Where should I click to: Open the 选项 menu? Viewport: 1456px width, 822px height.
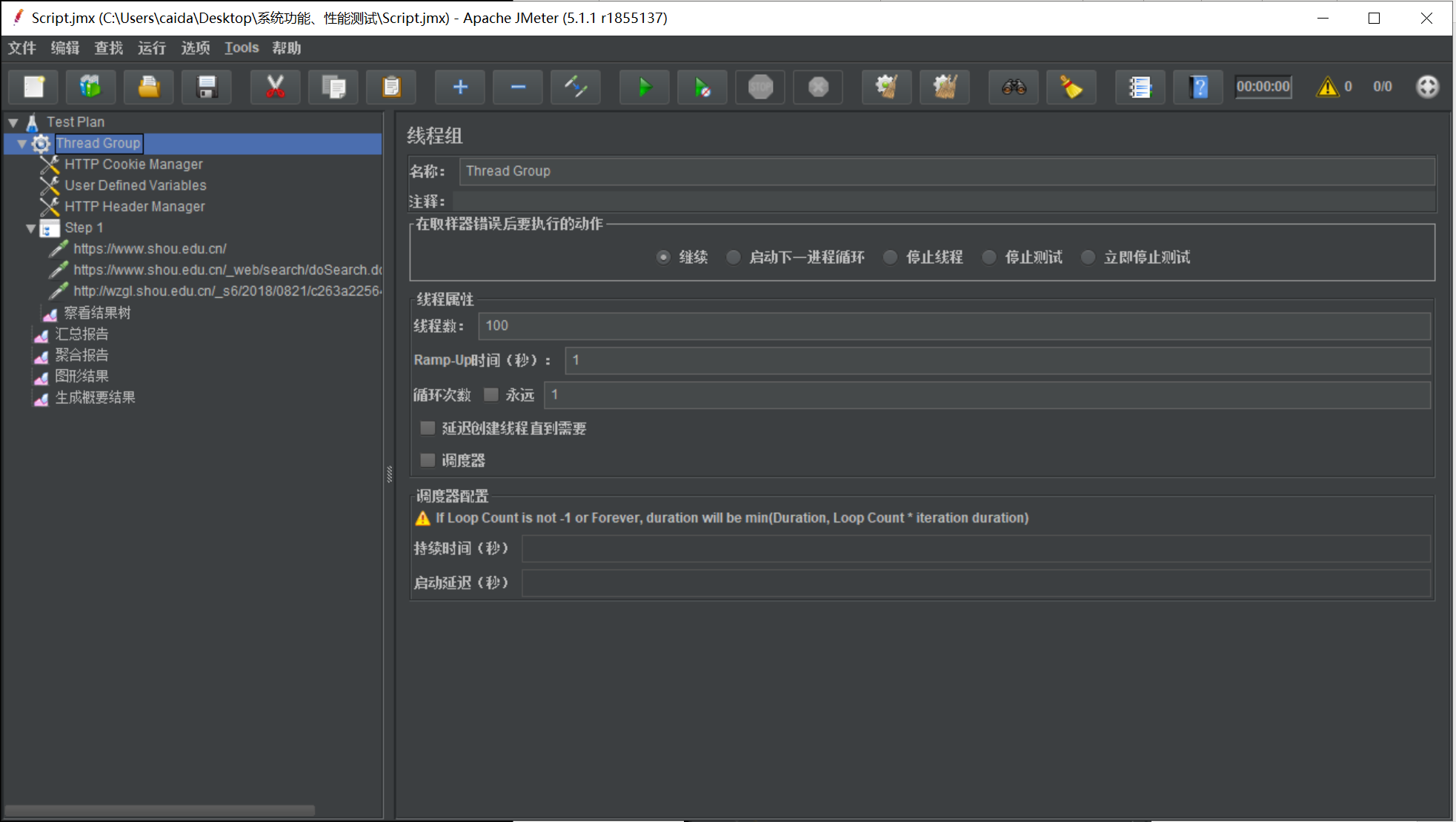coord(196,48)
